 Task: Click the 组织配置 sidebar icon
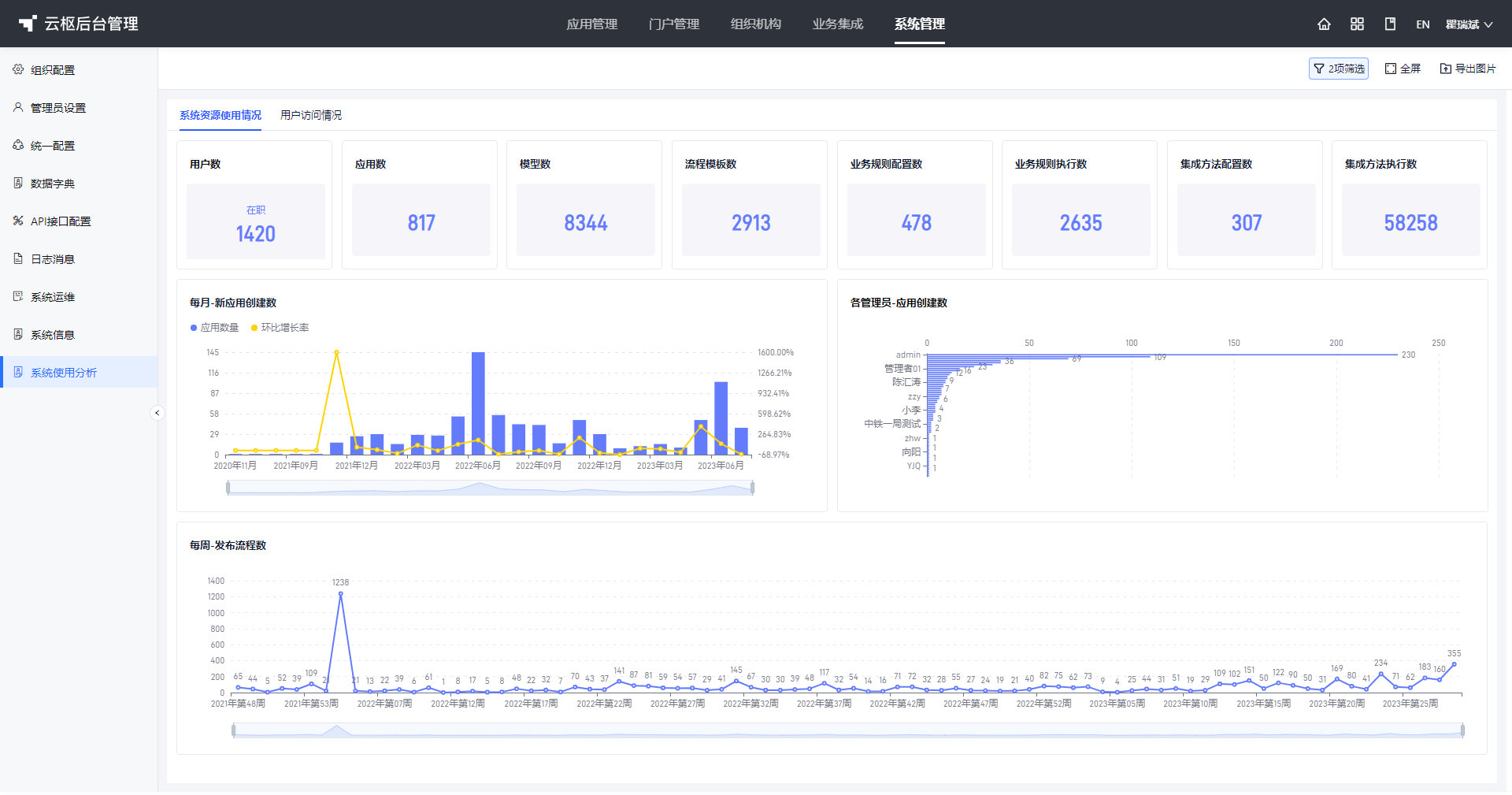point(18,69)
